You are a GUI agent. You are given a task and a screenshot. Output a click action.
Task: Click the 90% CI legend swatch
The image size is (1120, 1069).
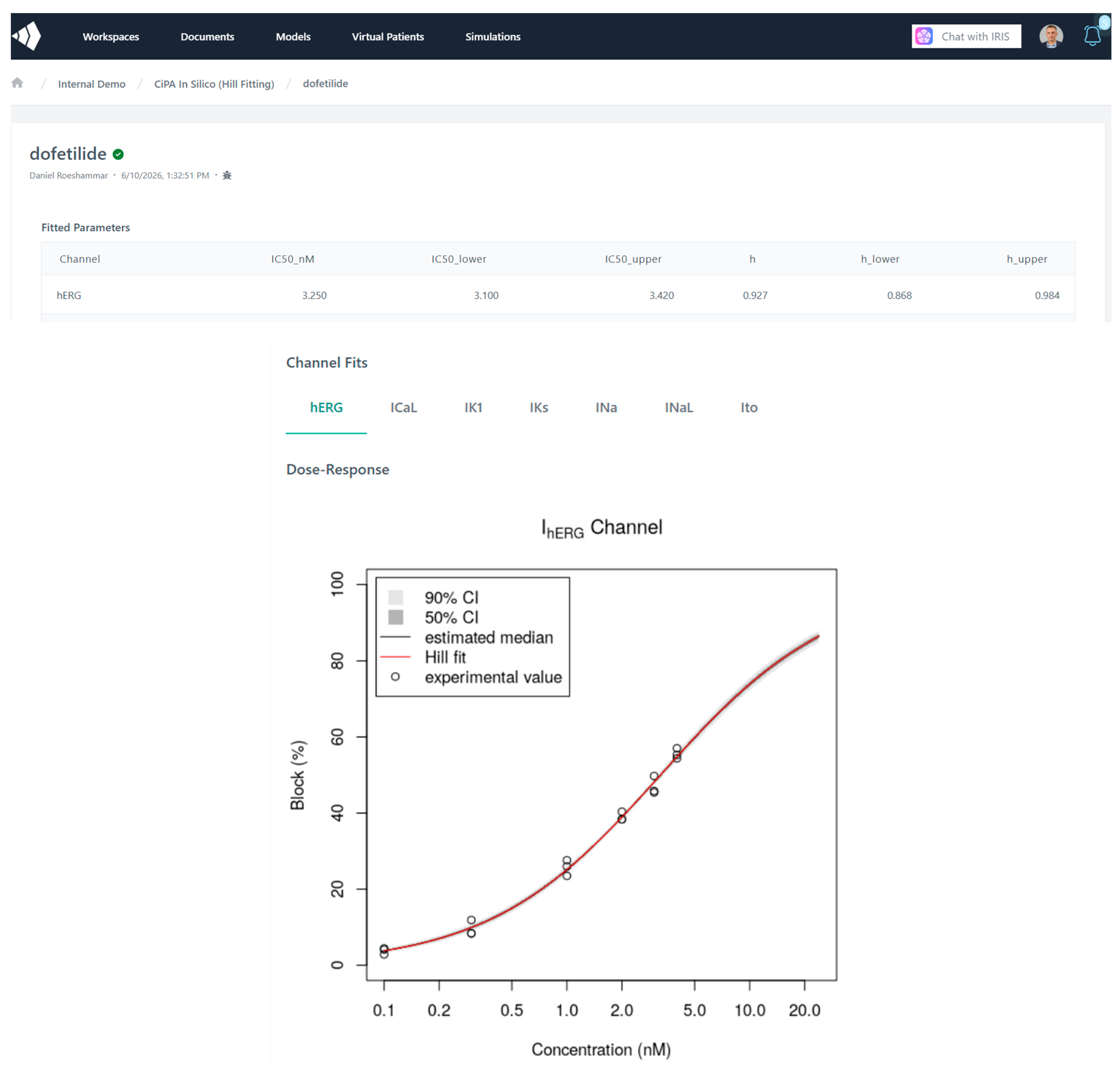click(396, 597)
